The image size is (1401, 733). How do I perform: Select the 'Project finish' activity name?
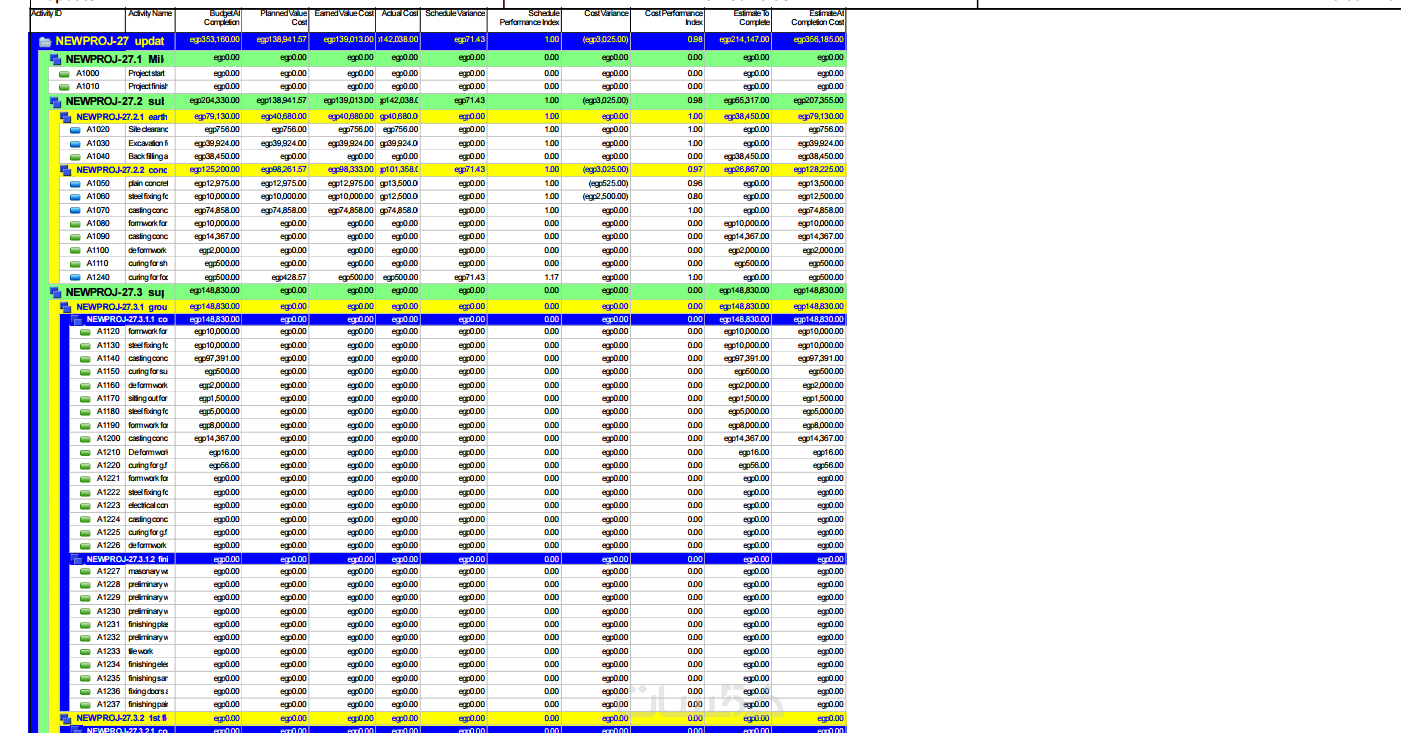click(148, 87)
